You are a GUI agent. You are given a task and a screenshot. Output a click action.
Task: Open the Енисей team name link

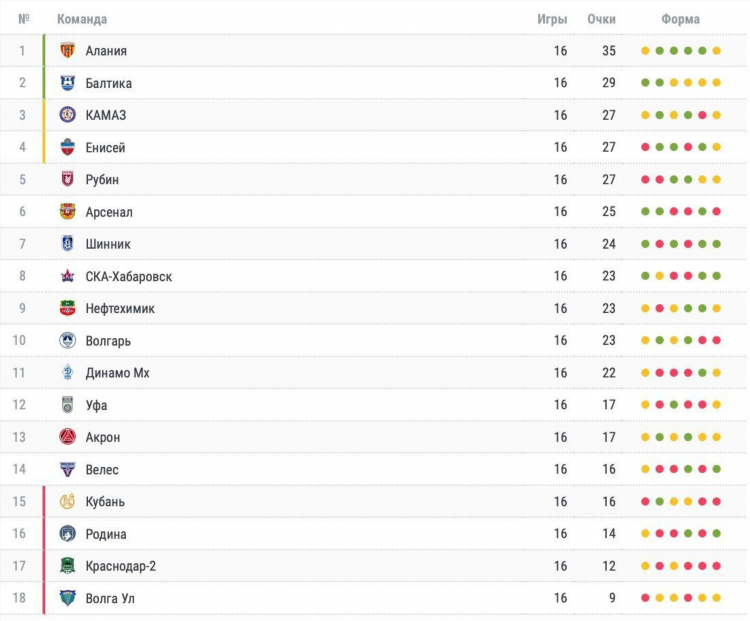(105, 147)
